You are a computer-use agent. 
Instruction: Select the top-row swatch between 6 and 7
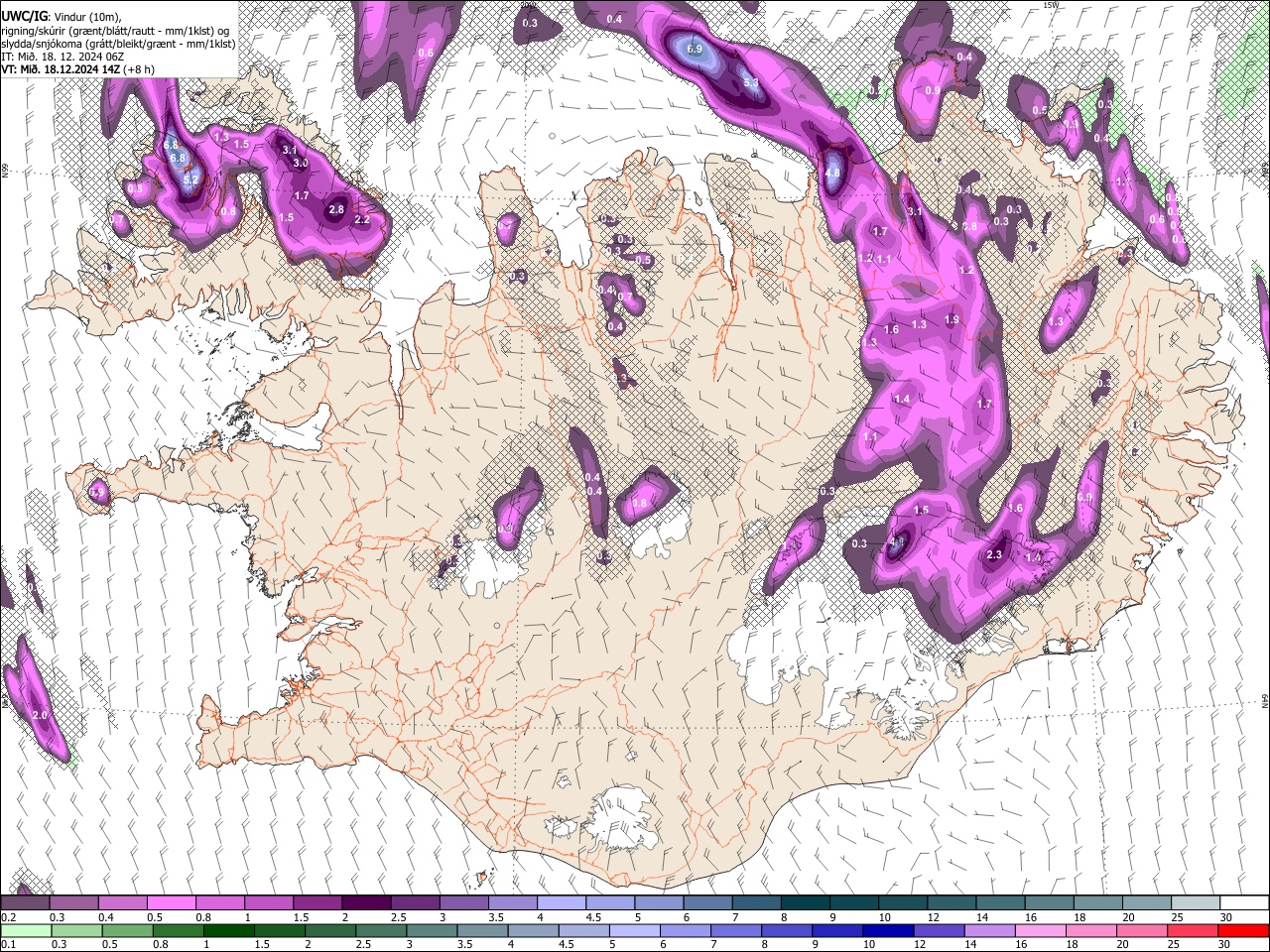point(706,902)
